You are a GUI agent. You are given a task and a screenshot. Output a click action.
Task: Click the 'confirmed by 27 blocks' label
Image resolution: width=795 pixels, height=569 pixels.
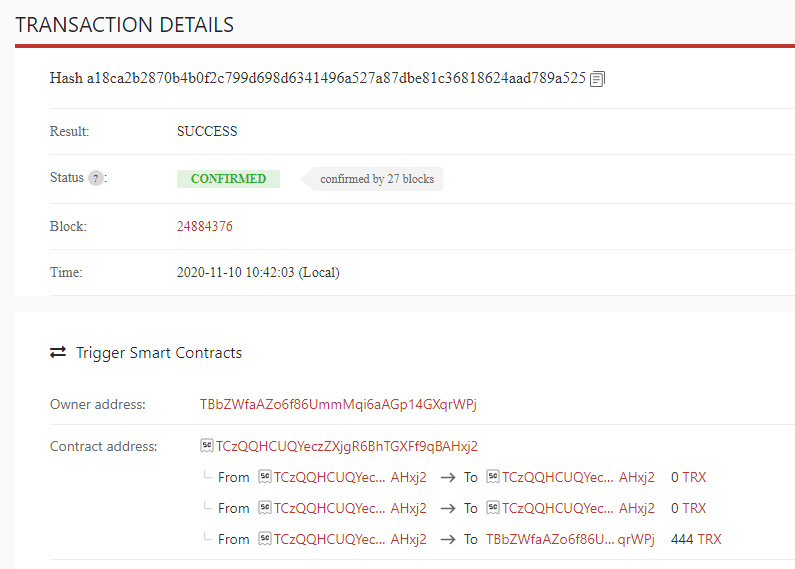pos(377,179)
